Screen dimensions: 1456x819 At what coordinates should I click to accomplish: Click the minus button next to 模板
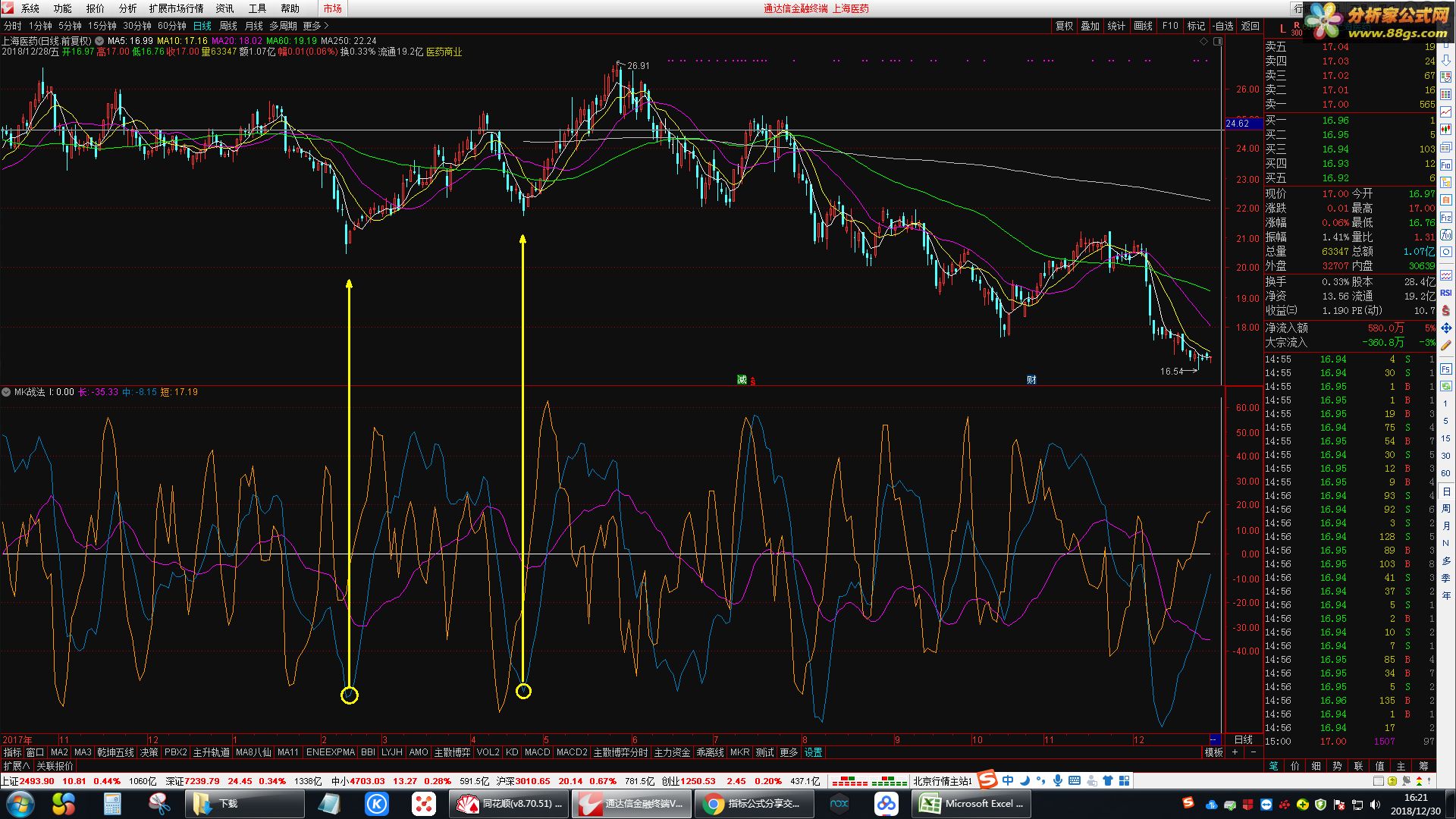1253,752
